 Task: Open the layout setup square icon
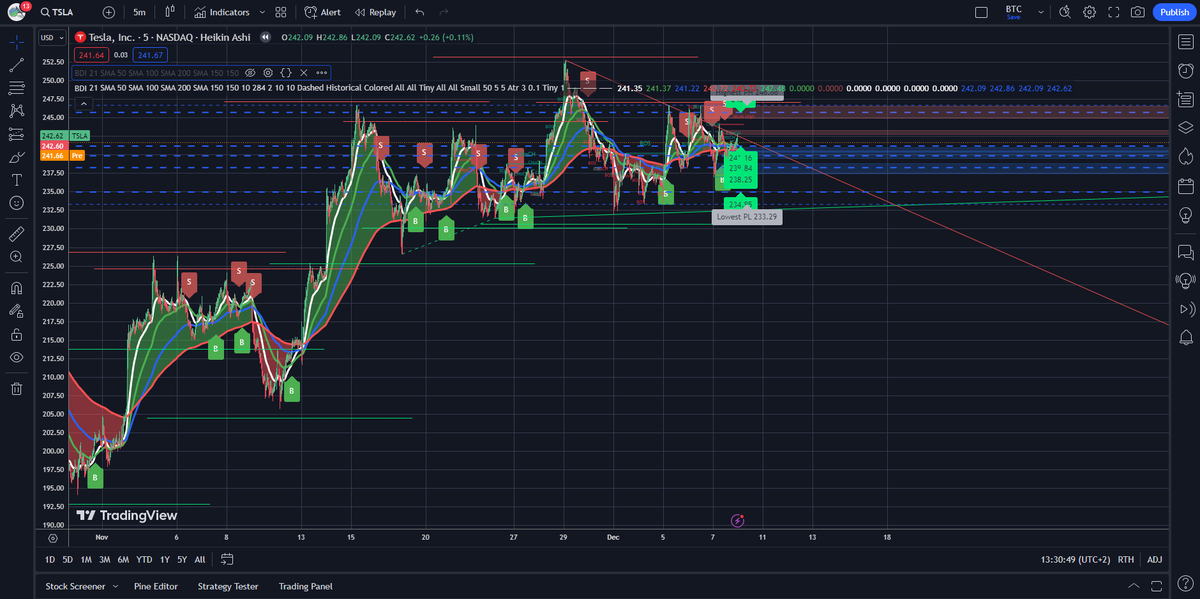coord(982,12)
